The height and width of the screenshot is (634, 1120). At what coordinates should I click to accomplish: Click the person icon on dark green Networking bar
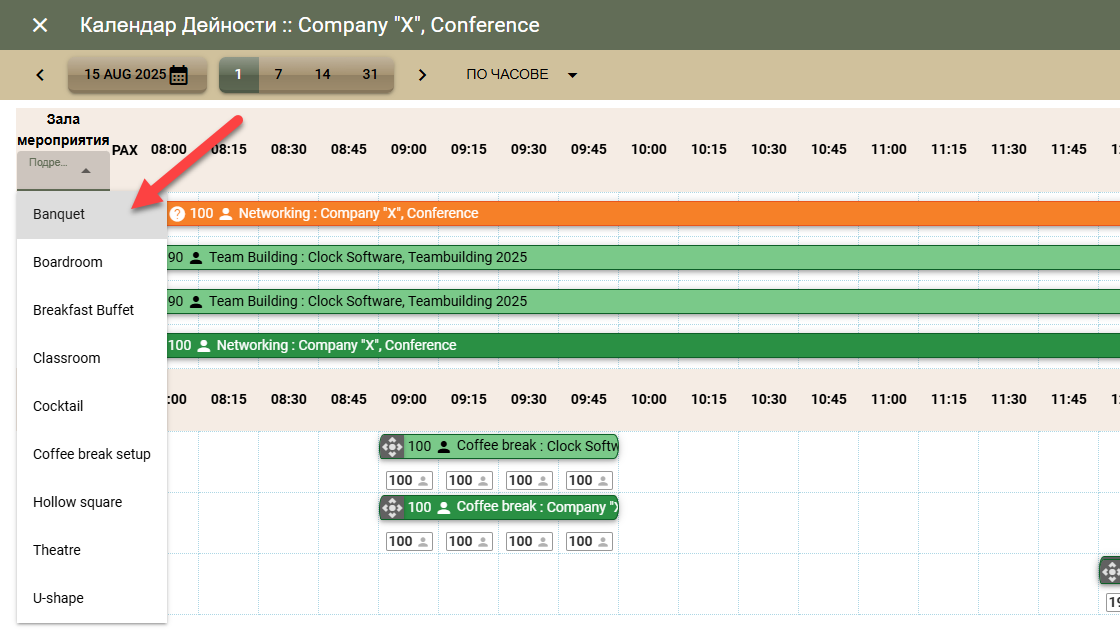point(204,346)
